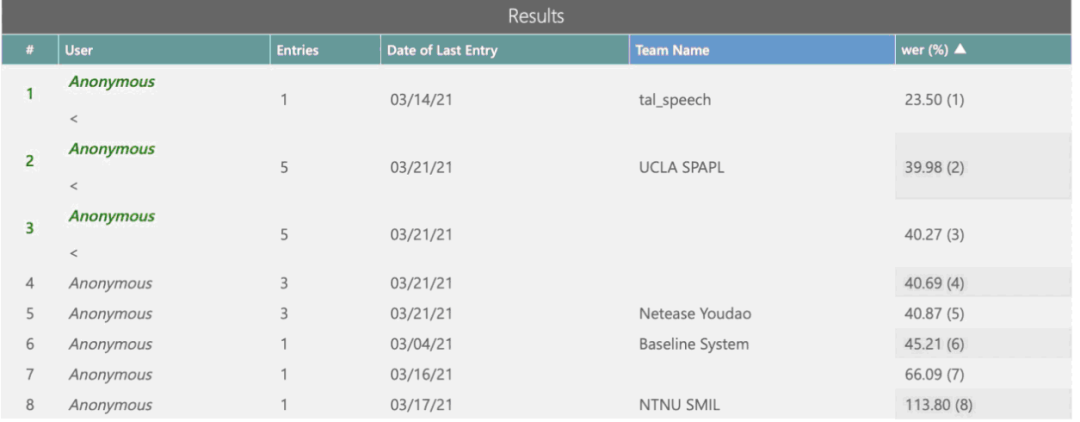The height and width of the screenshot is (422, 1080).
Task: Click the # rank column header
Action: point(30,50)
